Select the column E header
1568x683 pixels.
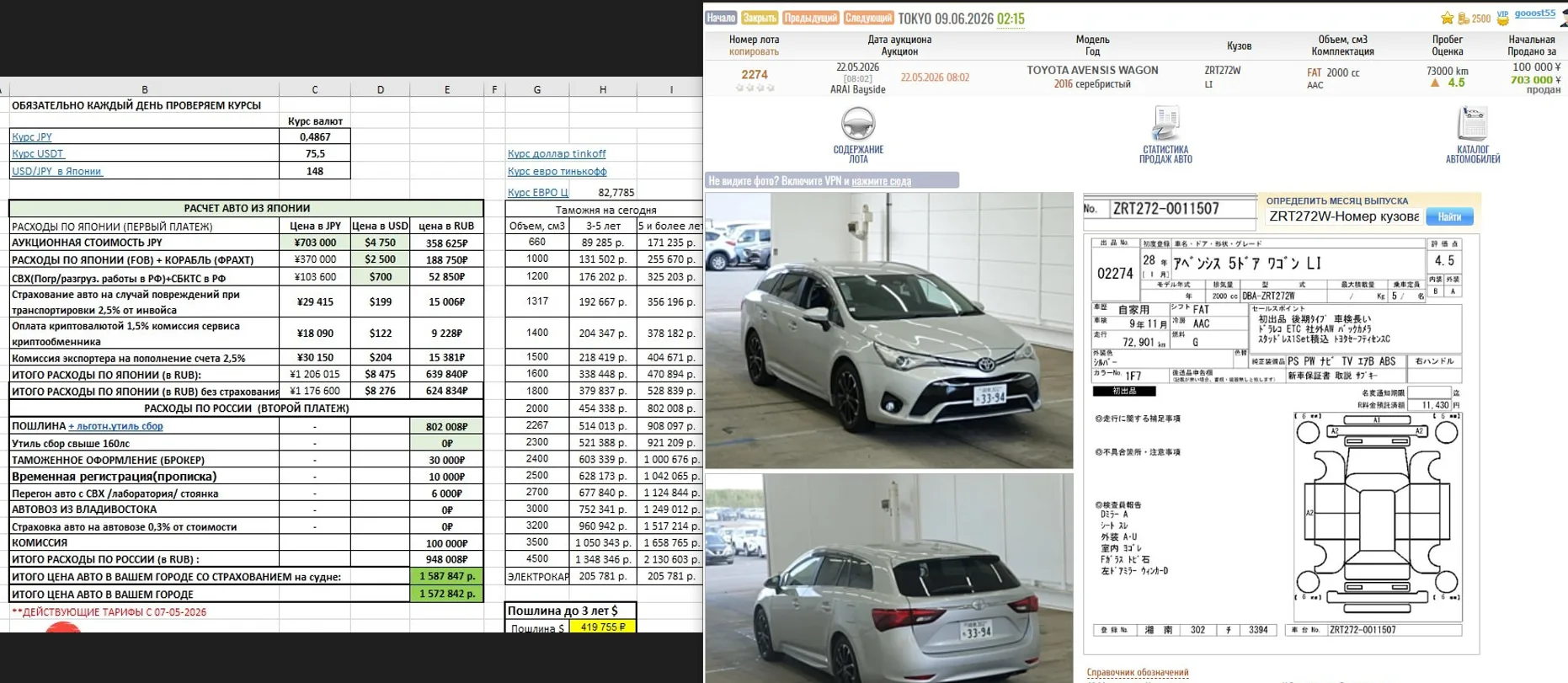click(x=447, y=89)
